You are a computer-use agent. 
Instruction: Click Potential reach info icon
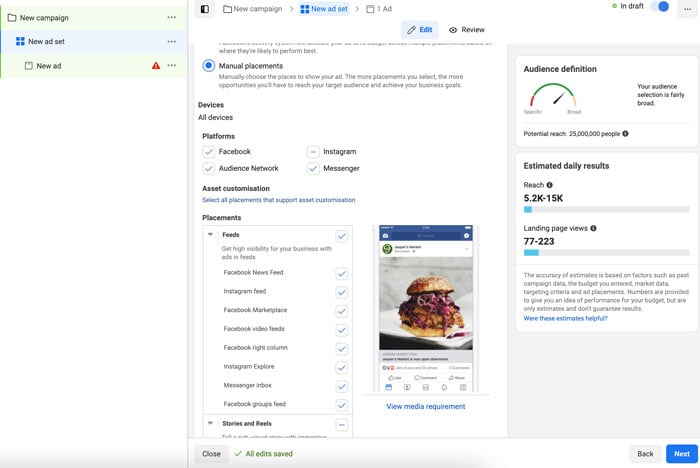625,134
